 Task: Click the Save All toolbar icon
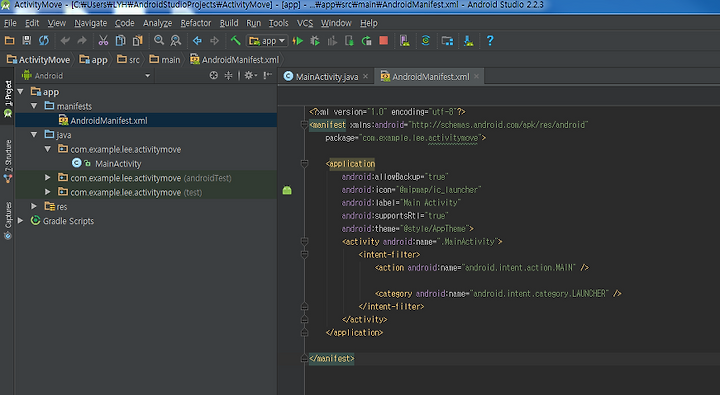pos(27,41)
